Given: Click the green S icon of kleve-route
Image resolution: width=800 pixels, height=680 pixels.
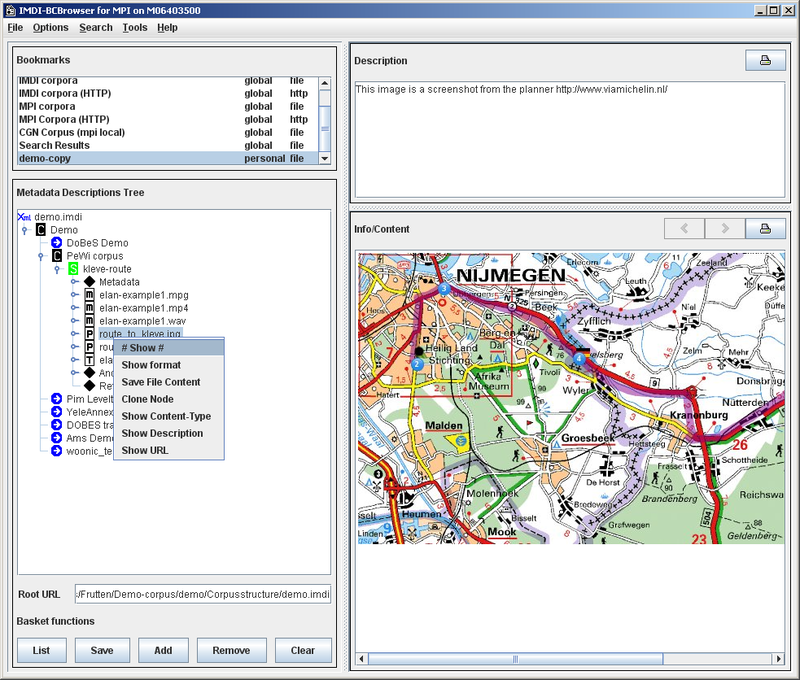Looking at the screenshot, I should coord(73,269).
